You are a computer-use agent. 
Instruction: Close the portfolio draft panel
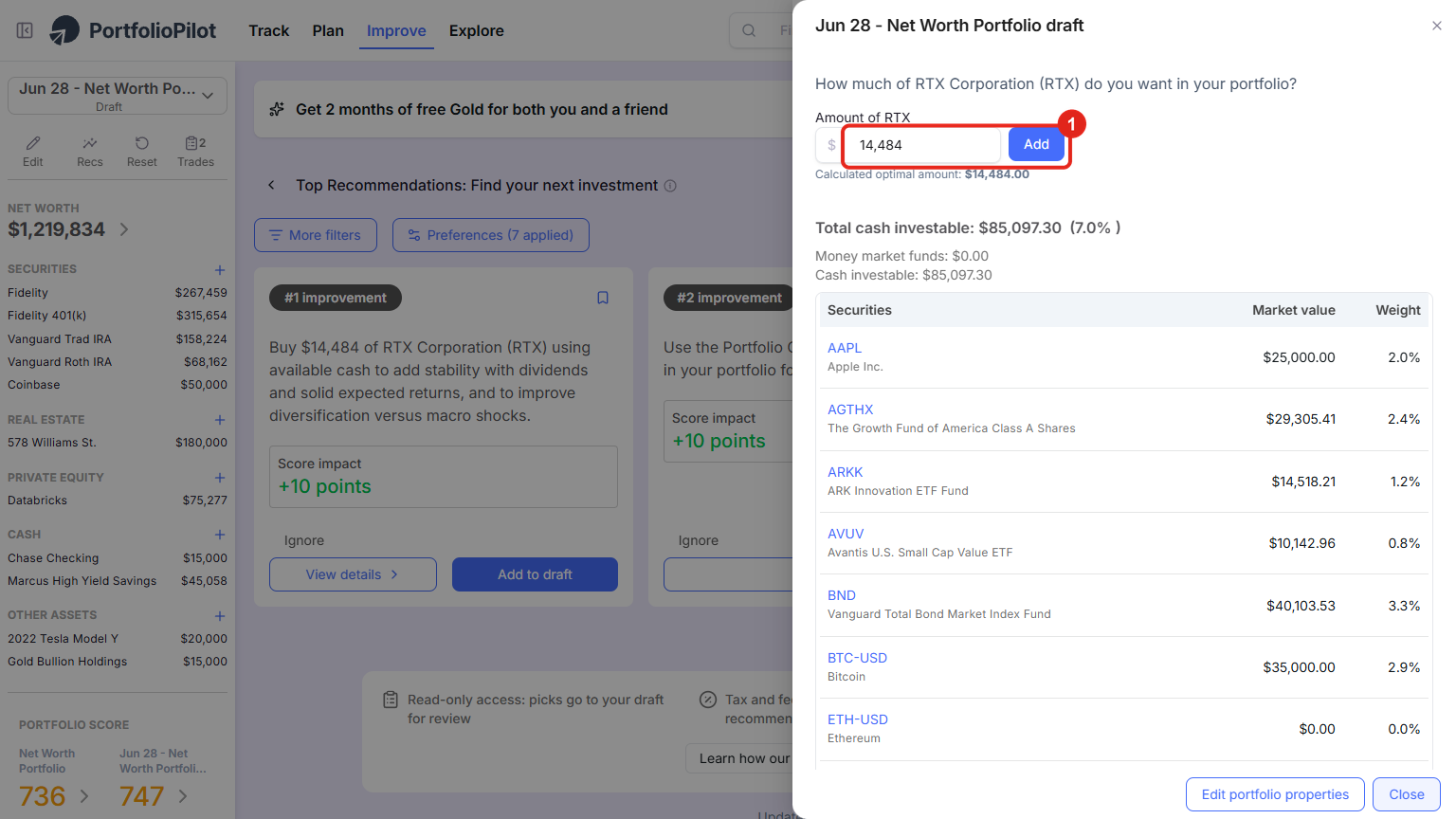click(x=1437, y=26)
